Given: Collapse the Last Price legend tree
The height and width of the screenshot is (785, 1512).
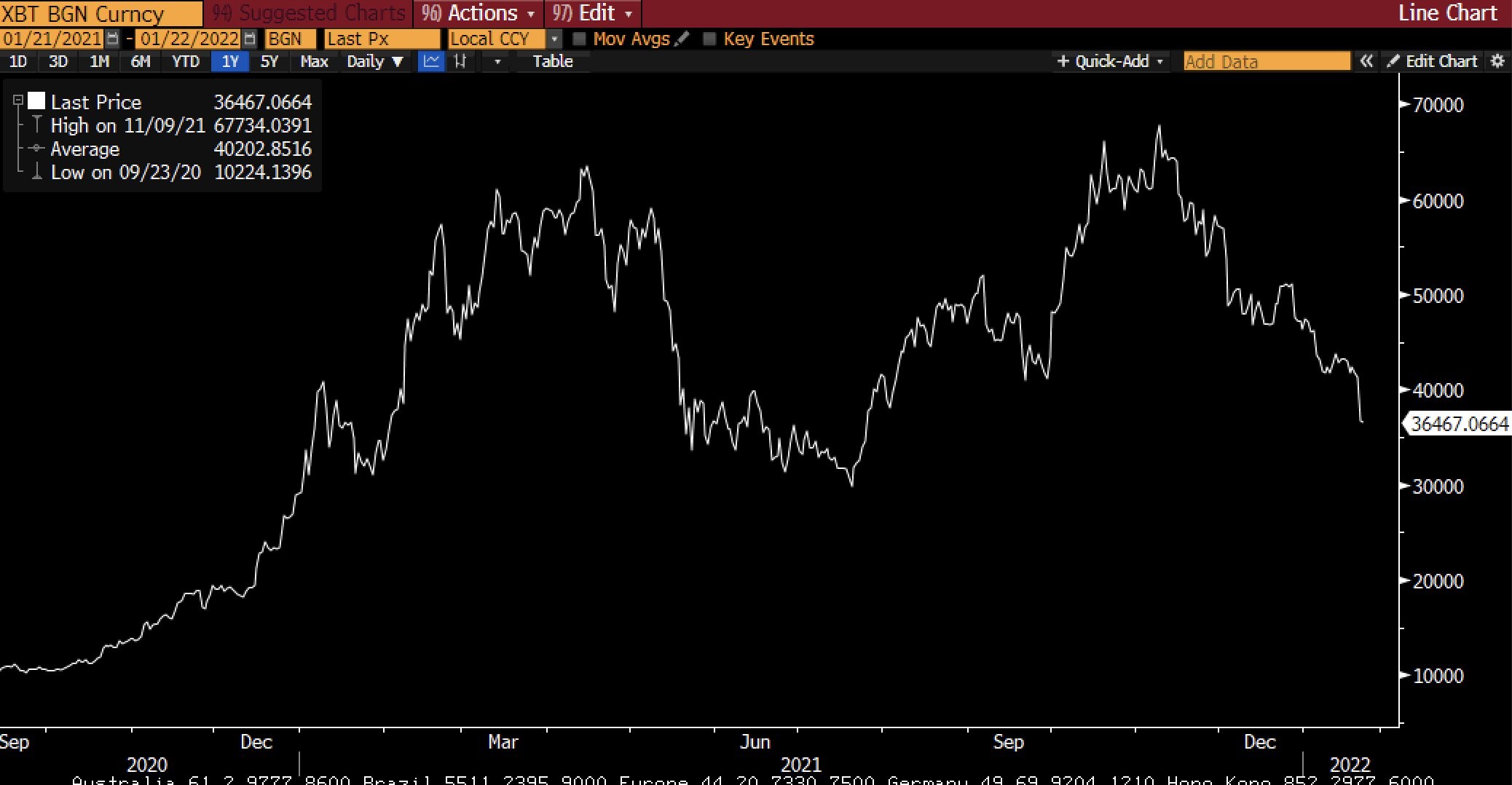Looking at the screenshot, I should [x=18, y=101].
